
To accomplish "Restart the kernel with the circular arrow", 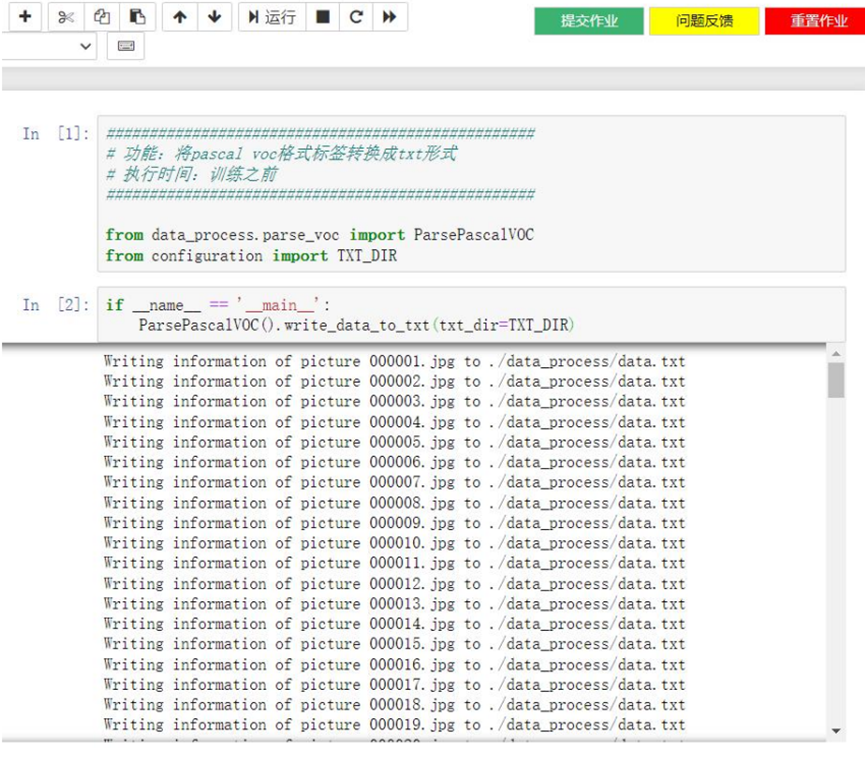I will tap(356, 17).
